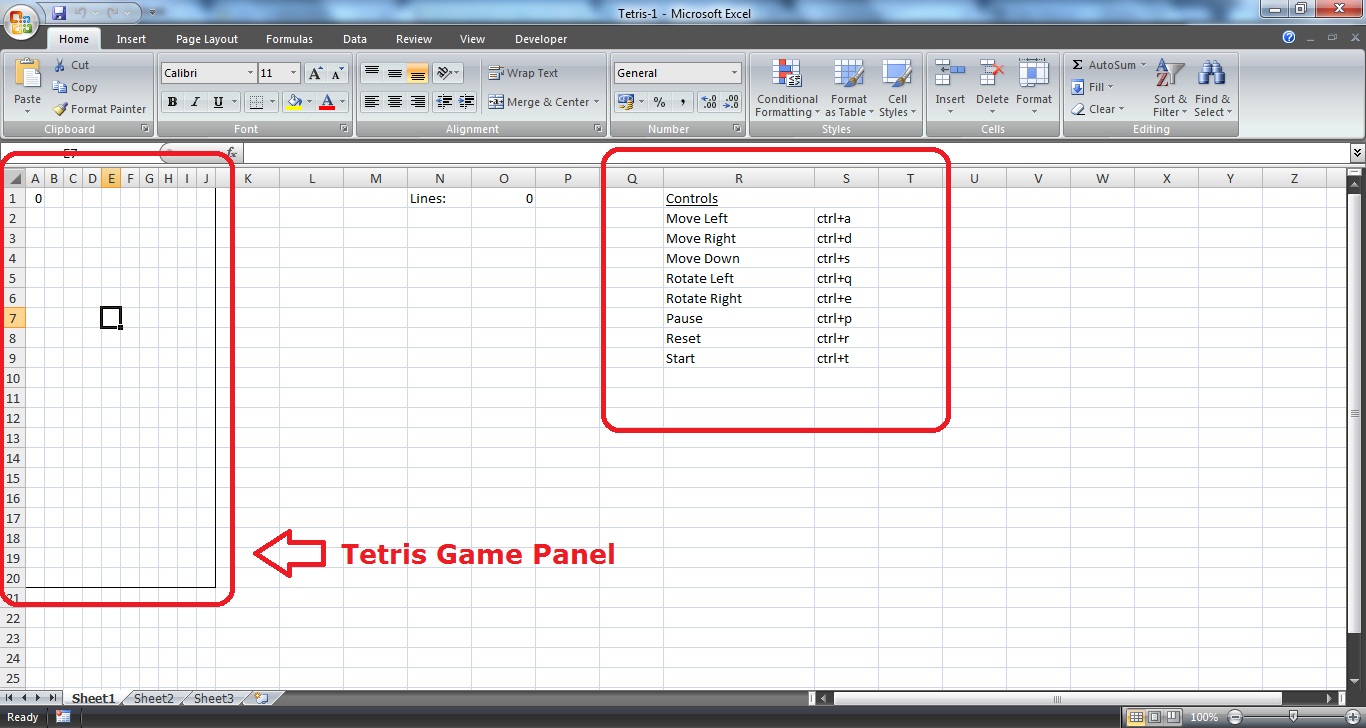Decrease the cell indent

(442, 102)
